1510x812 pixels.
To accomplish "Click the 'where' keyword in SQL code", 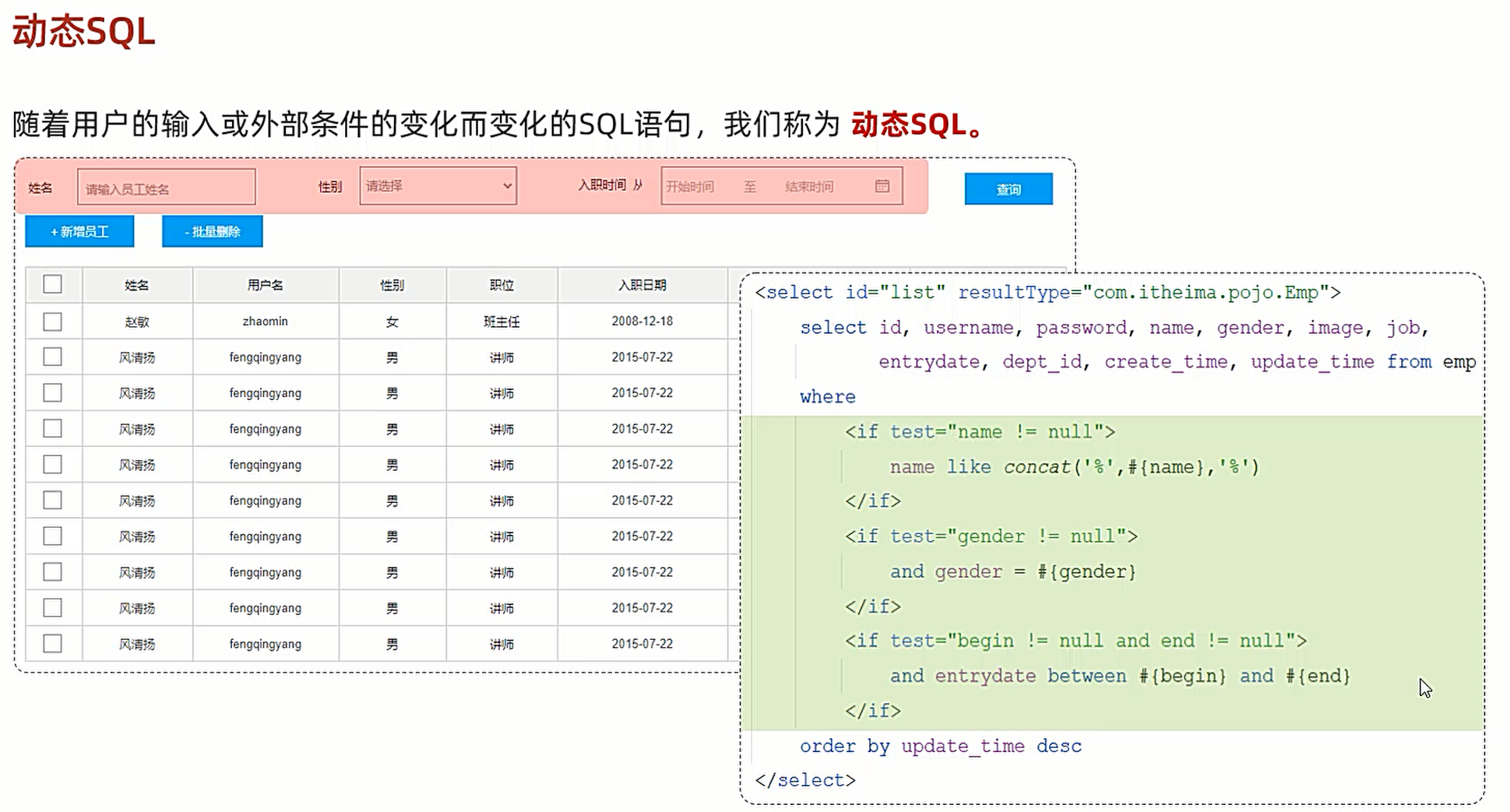I will 828,397.
